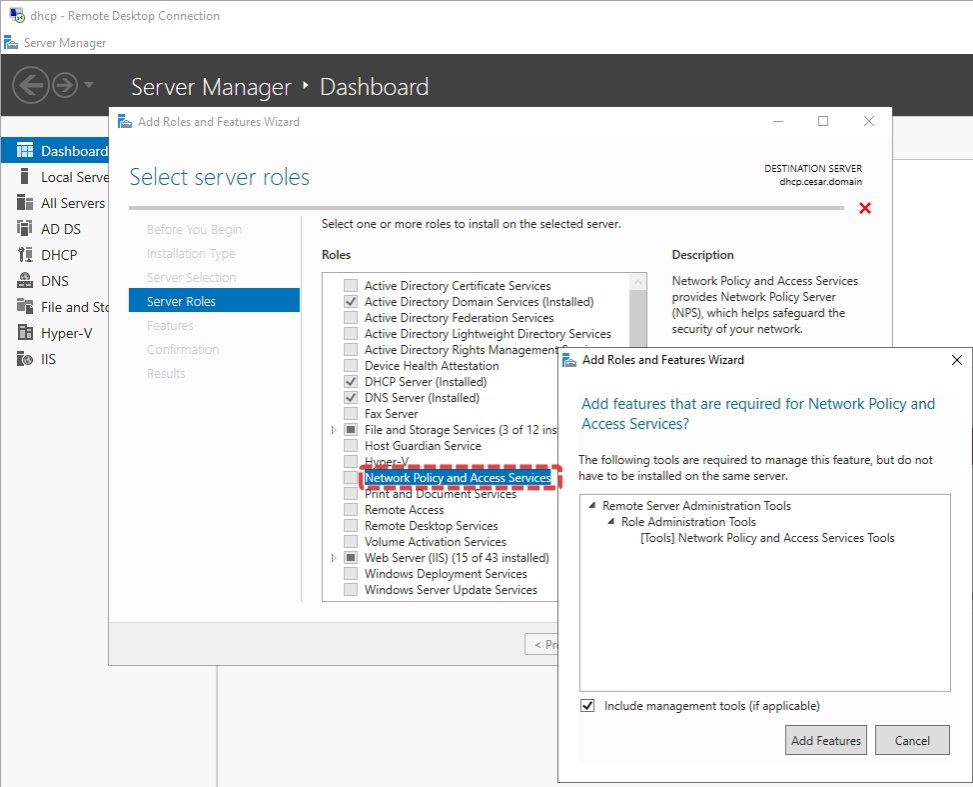973x787 pixels.
Task: Click the back navigation arrow
Action: pos(31,86)
